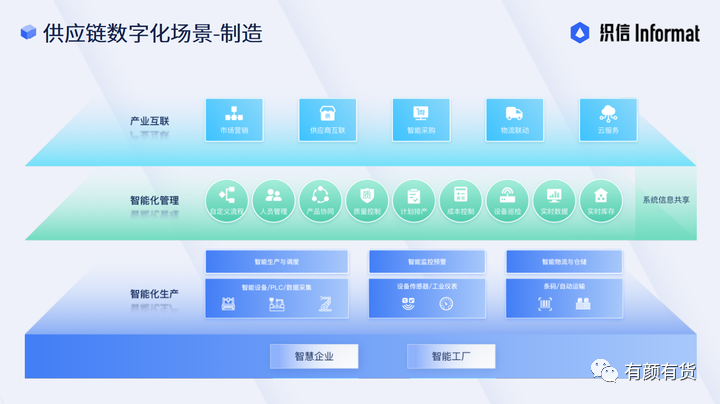Click the 计划排产 clipboard icon
The width and height of the screenshot is (720, 404).
tap(414, 201)
